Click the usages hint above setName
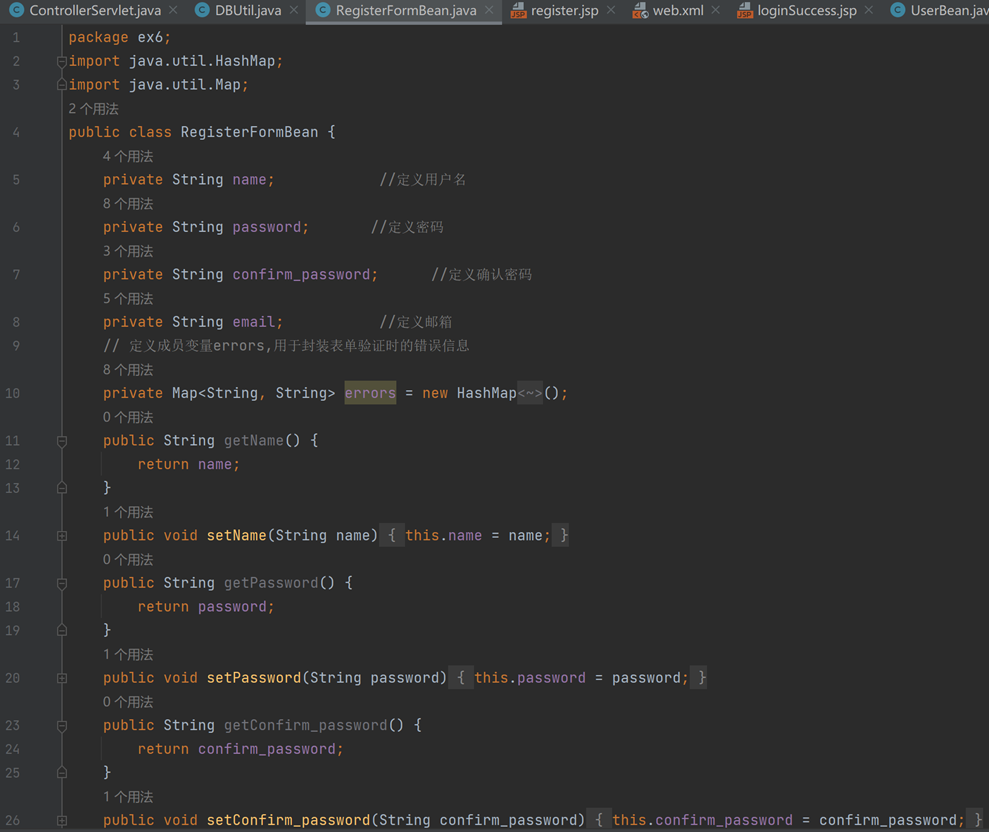The height and width of the screenshot is (832, 989). coord(128,512)
